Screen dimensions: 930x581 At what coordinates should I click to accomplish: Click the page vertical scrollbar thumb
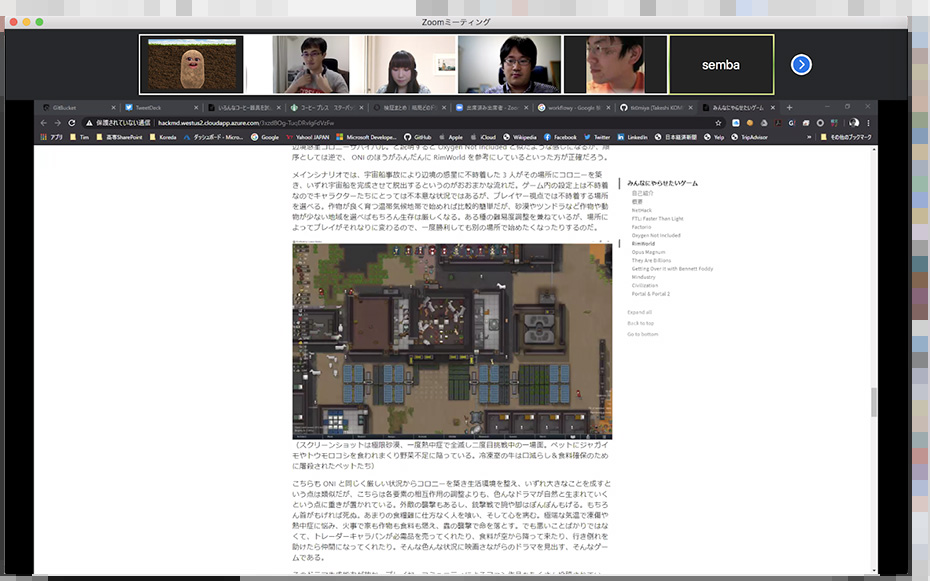(x=874, y=401)
